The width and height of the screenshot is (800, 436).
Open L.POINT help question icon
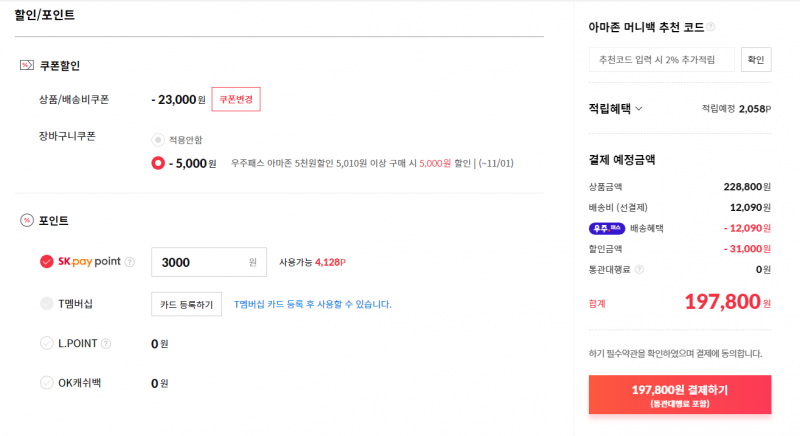(x=106, y=344)
